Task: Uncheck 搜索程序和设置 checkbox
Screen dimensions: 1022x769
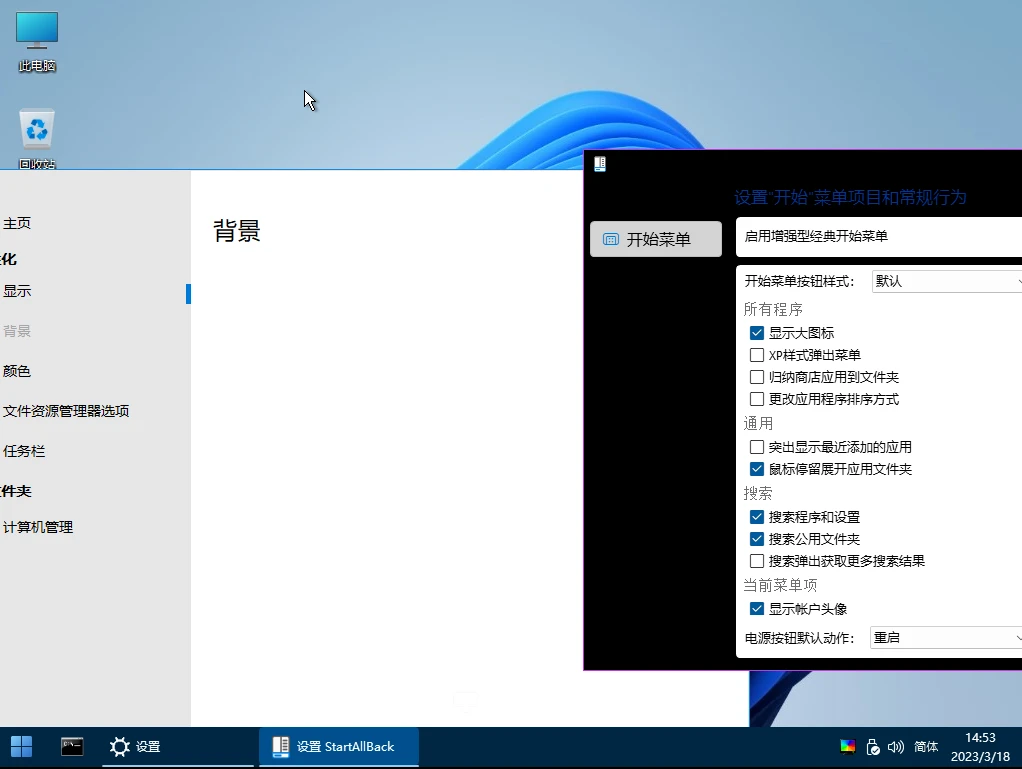Action: pos(757,517)
